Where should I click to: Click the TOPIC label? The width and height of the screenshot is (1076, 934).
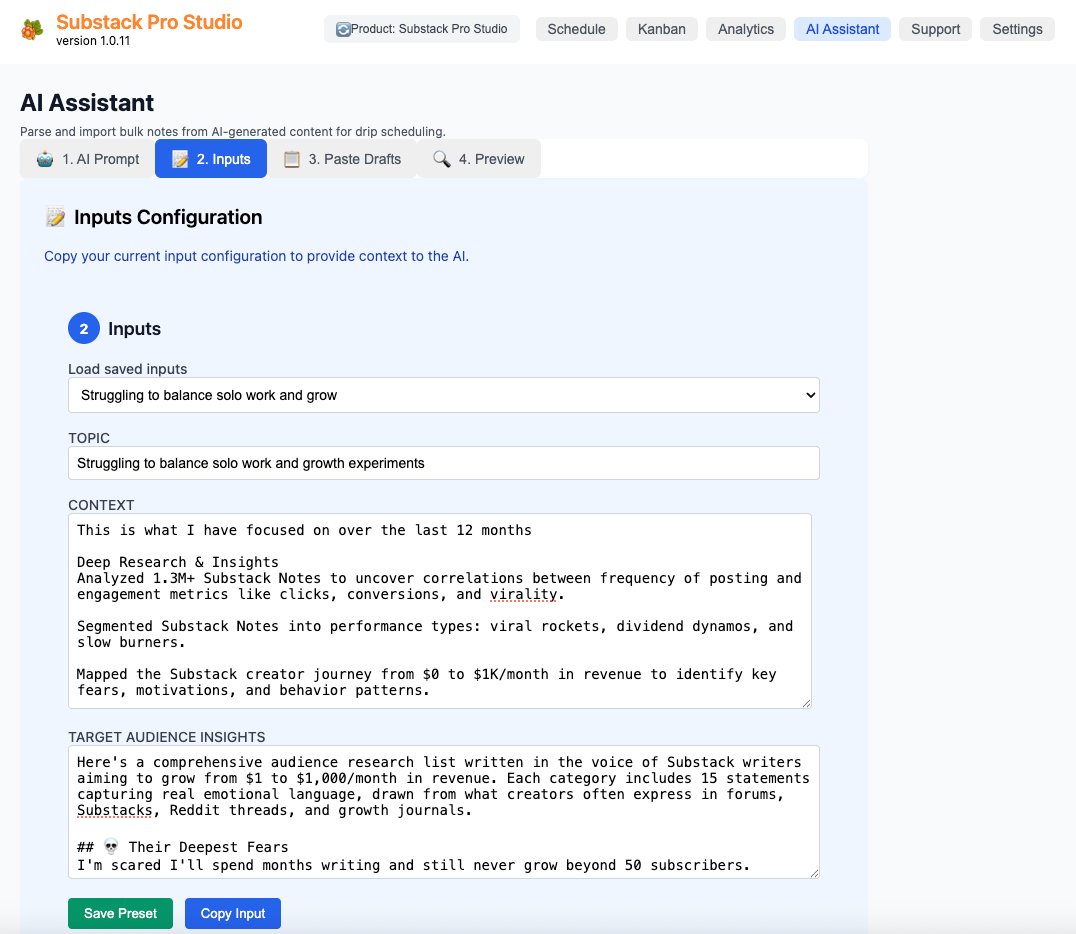(x=89, y=438)
